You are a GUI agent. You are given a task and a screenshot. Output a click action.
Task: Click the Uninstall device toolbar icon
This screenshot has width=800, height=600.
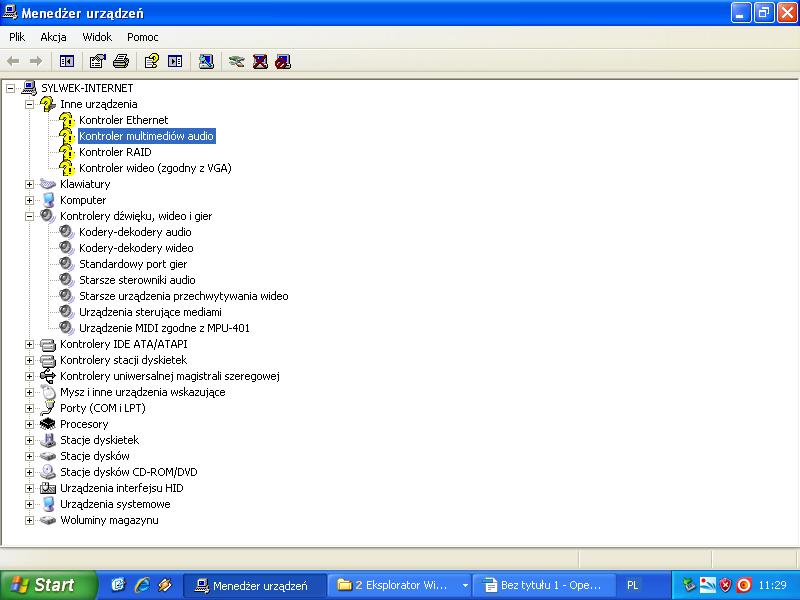pos(260,62)
